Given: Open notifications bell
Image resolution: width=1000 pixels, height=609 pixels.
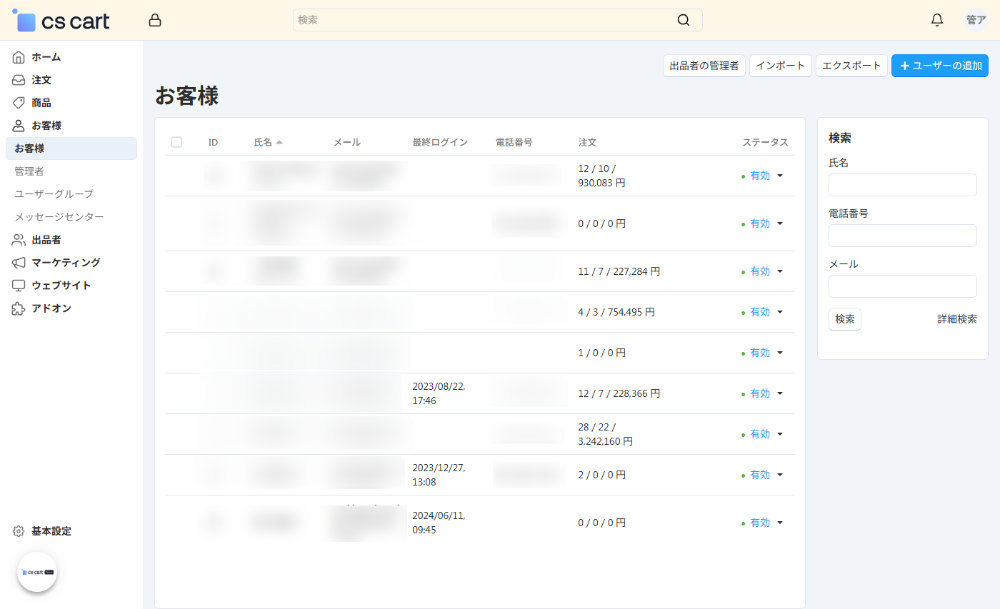Looking at the screenshot, I should pos(937,20).
